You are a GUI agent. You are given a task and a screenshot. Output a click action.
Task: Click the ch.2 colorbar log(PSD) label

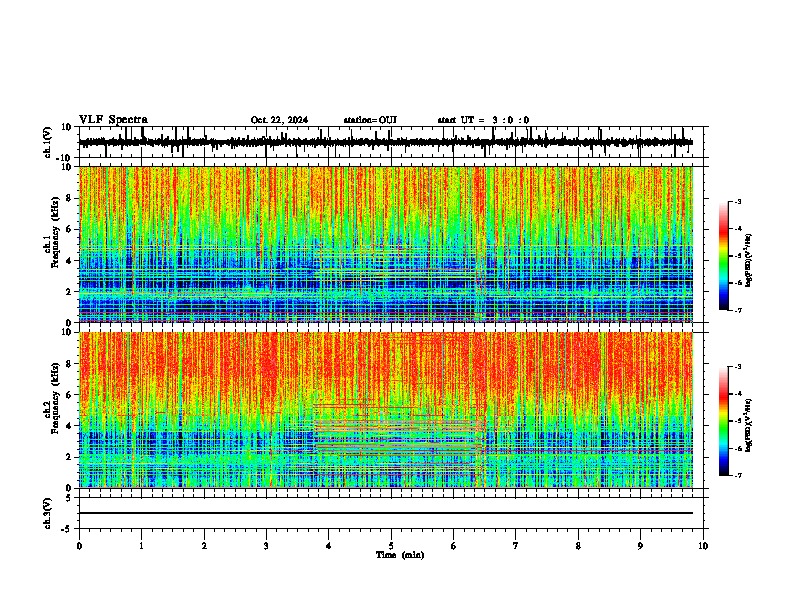click(x=749, y=425)
